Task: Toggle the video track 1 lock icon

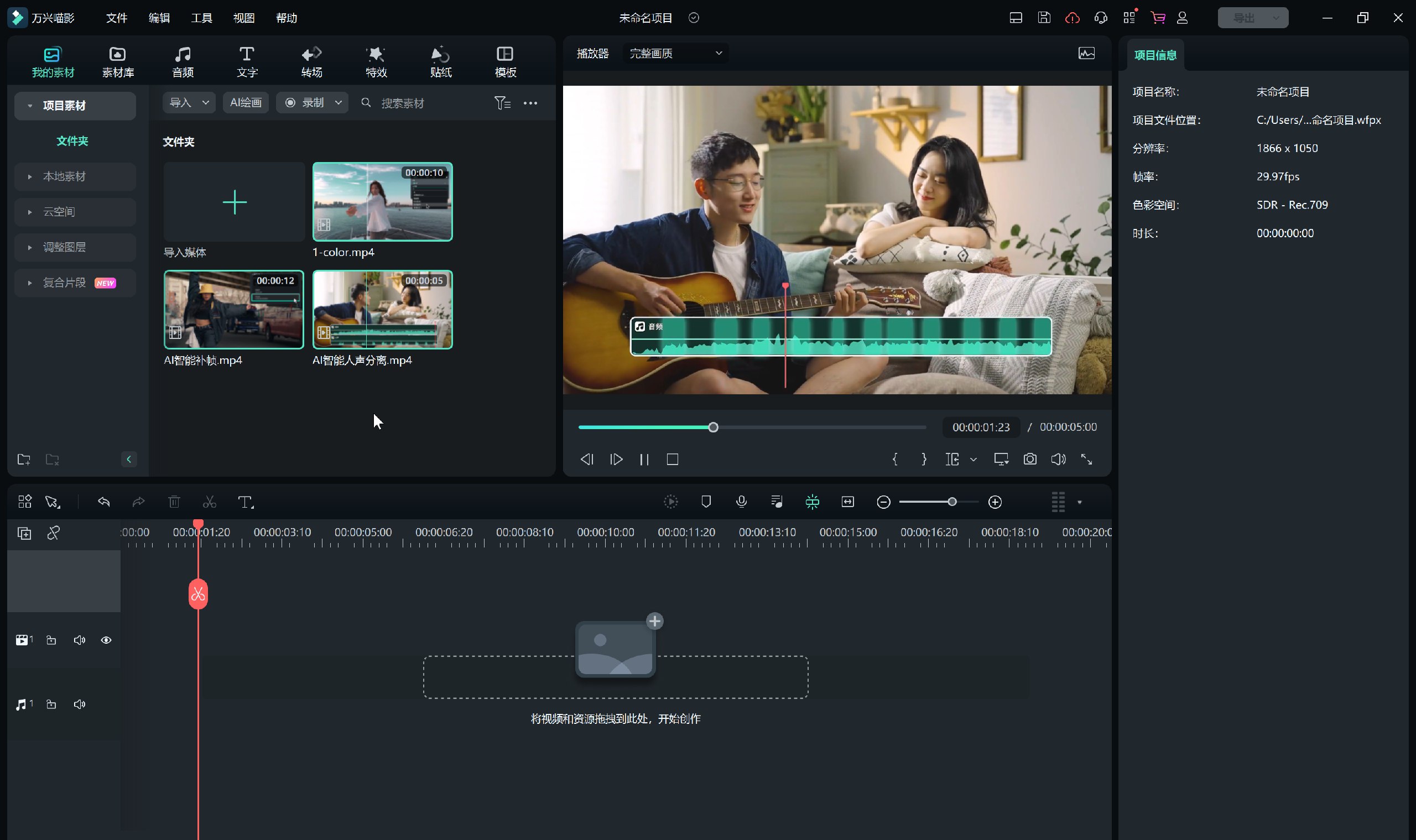Action: (51, 640)
